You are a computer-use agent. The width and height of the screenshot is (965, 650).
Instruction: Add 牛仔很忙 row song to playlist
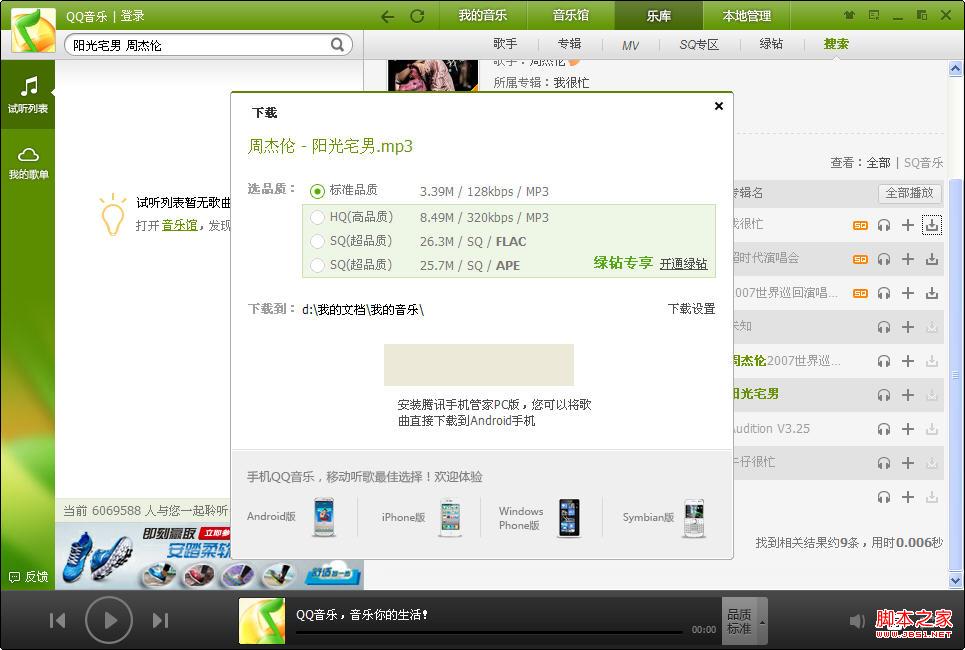(x=908, y=462)
